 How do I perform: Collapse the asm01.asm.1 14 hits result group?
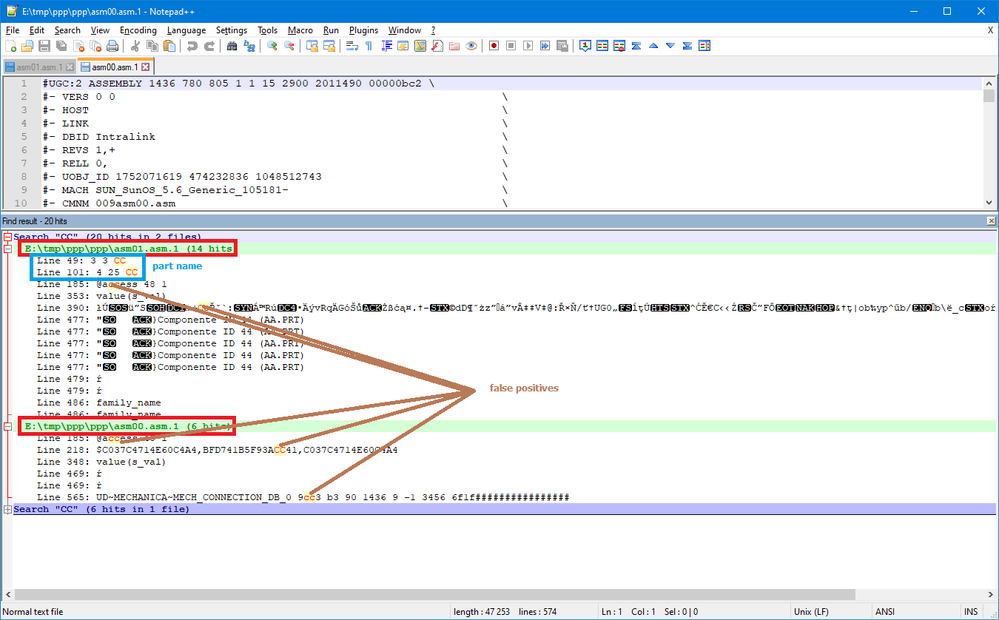click(x=9, y=247)
